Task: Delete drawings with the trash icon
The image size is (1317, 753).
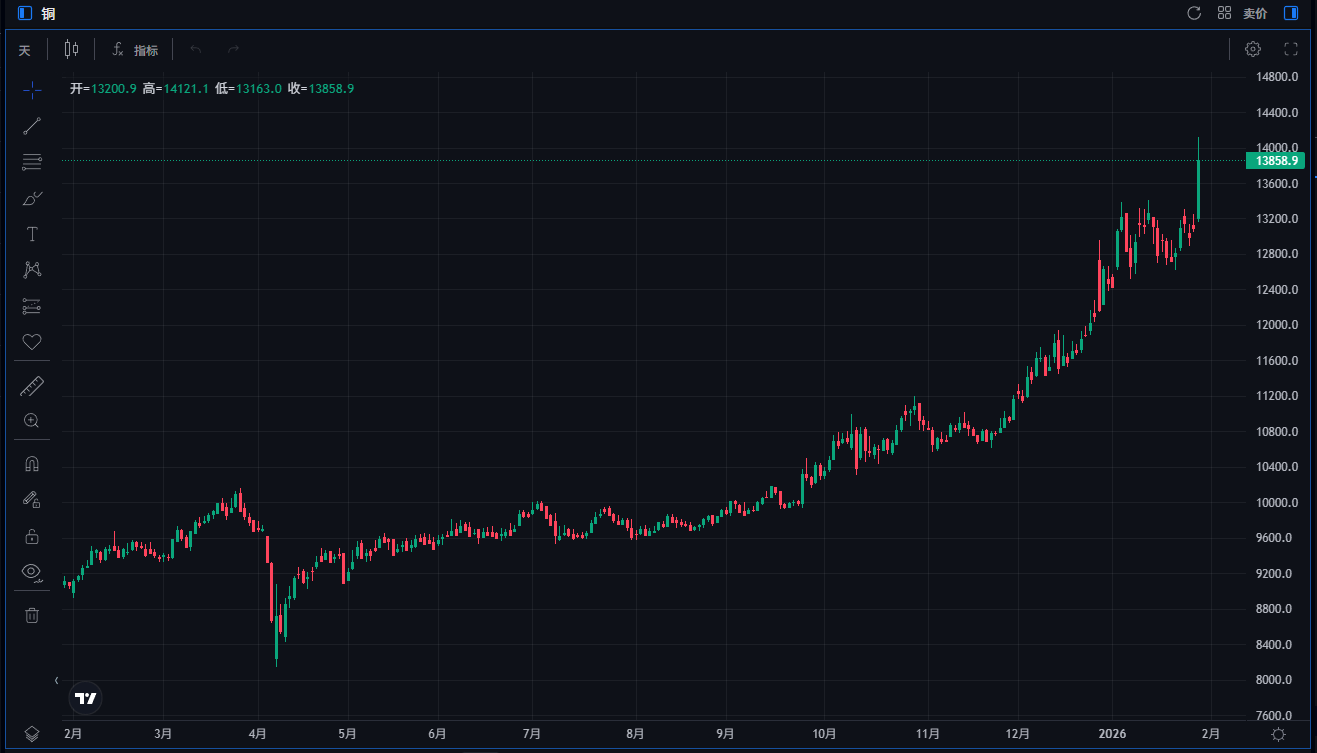Action: click(x=32, y=615)
